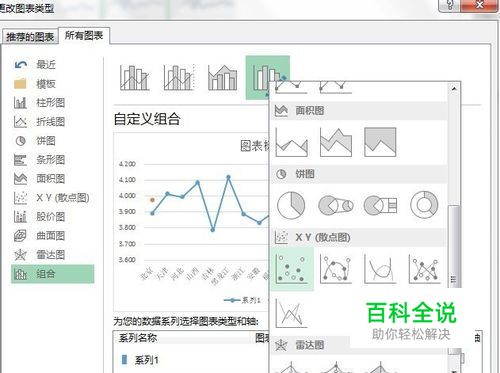500x373 pixels.
Task: Click the 面积图 group header in dropdown
Action: pos(359,111)
